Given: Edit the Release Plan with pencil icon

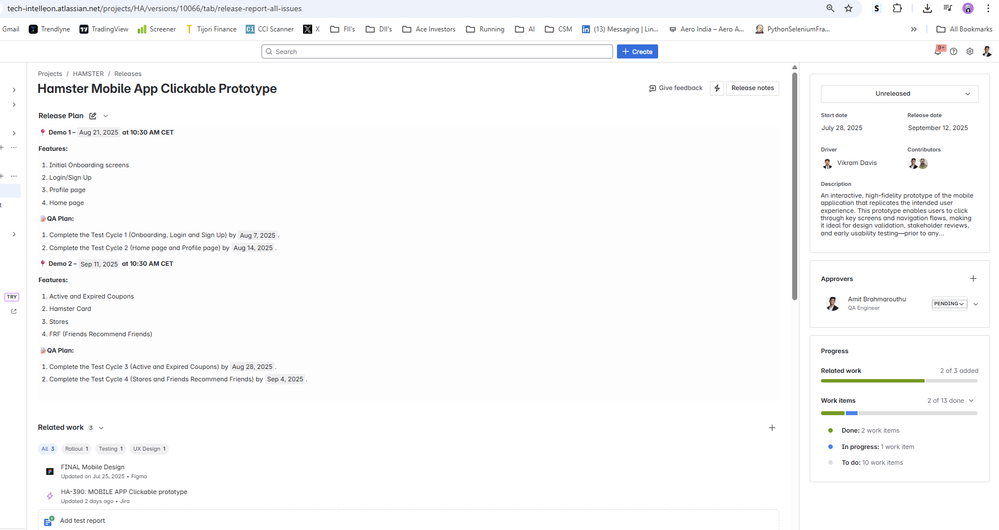Looking at the screenshot, I should [93, 116].
